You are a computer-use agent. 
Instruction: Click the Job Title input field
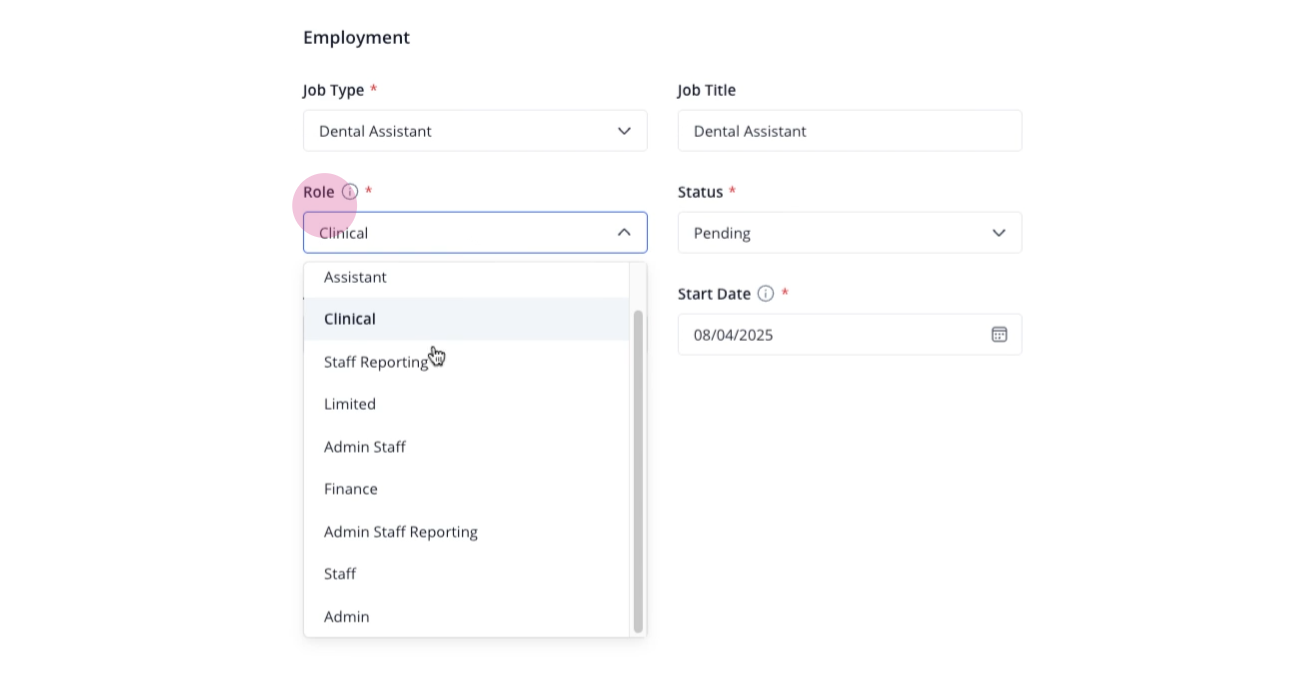(x=850, y=131)
